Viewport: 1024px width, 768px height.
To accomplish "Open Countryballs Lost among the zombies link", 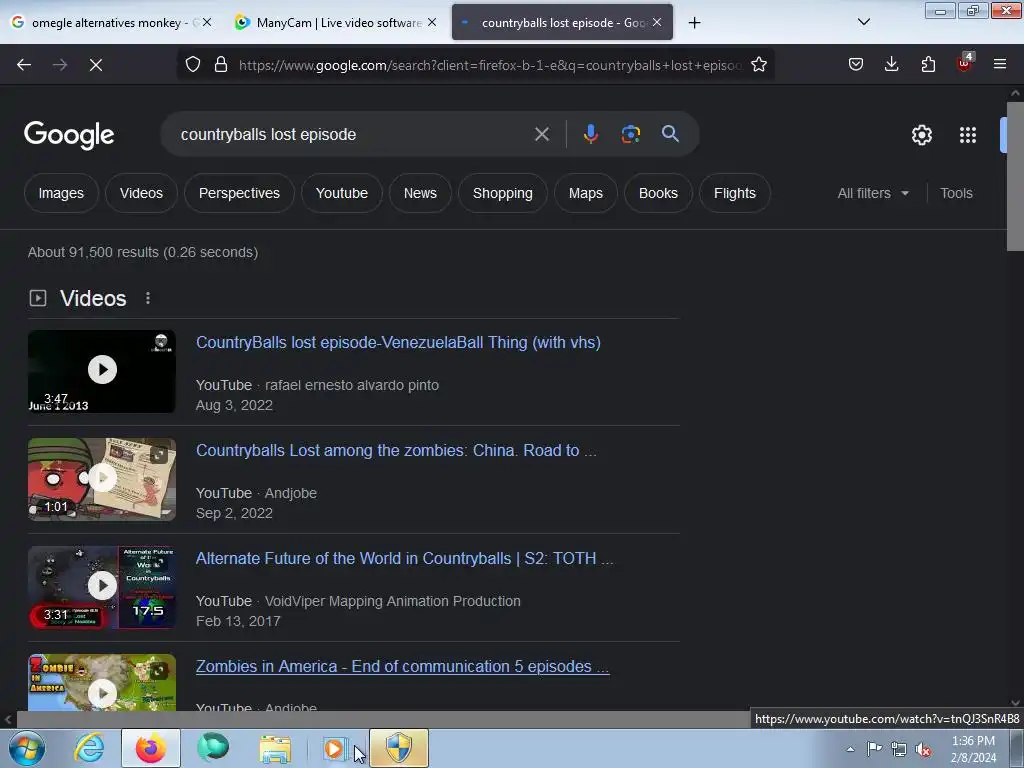I will pos(396,451).
